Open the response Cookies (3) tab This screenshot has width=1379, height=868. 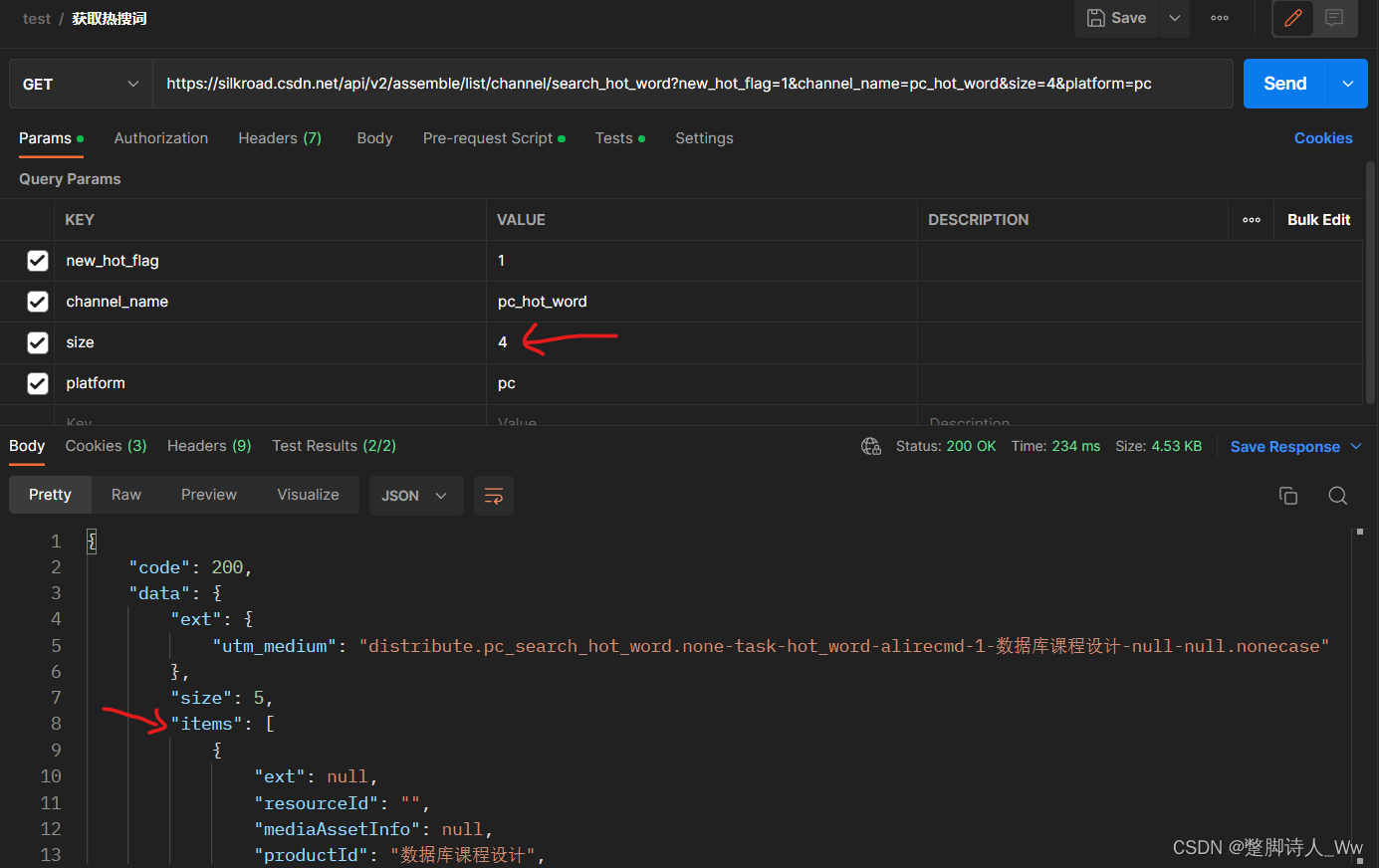[106, 446]
